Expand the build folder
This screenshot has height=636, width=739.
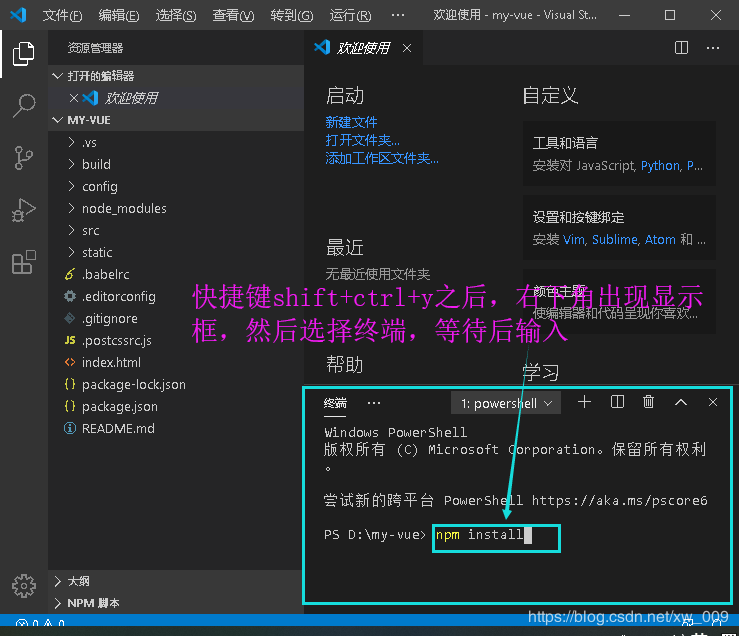pyautogui.click(x=71, y=164)
